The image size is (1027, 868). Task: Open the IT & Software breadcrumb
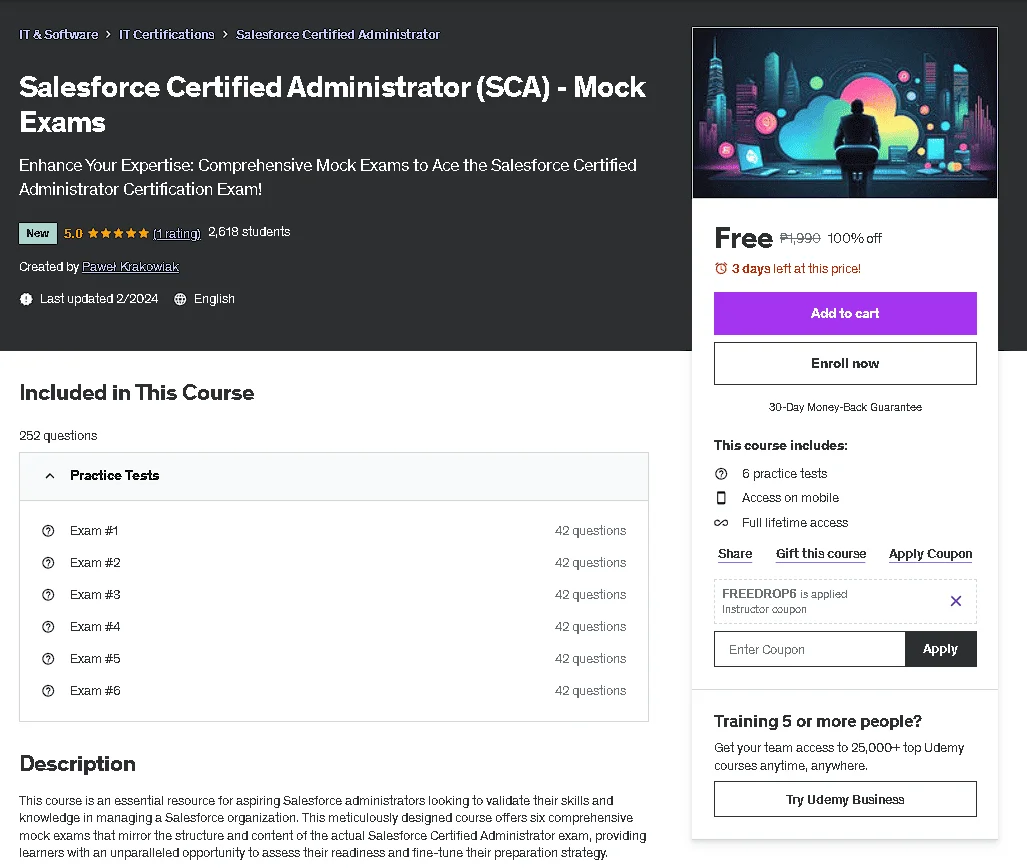(58, 35)
